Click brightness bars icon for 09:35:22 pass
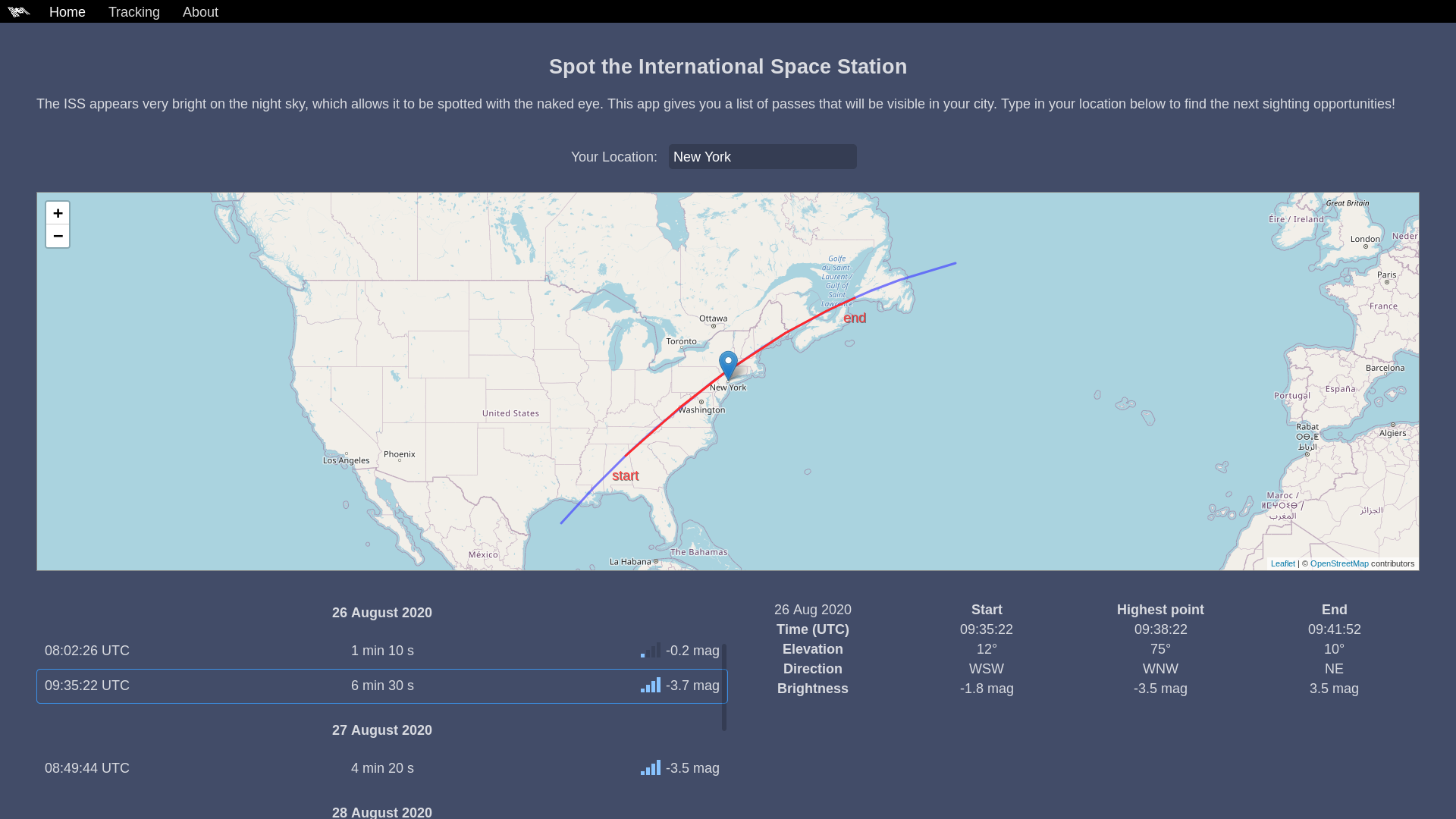 point(650,686)
